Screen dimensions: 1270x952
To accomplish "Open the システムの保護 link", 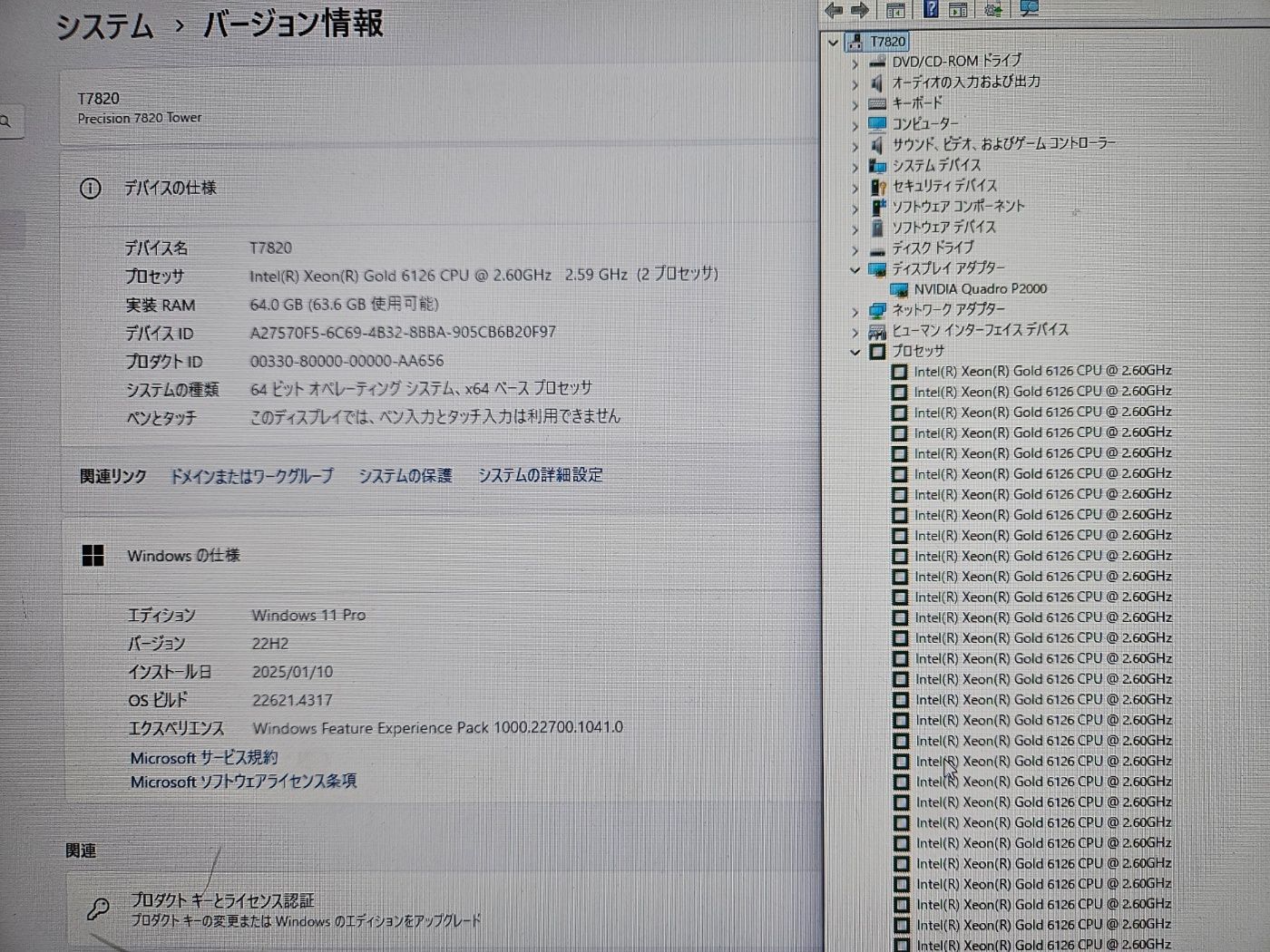I will click(x=405, y=476).
